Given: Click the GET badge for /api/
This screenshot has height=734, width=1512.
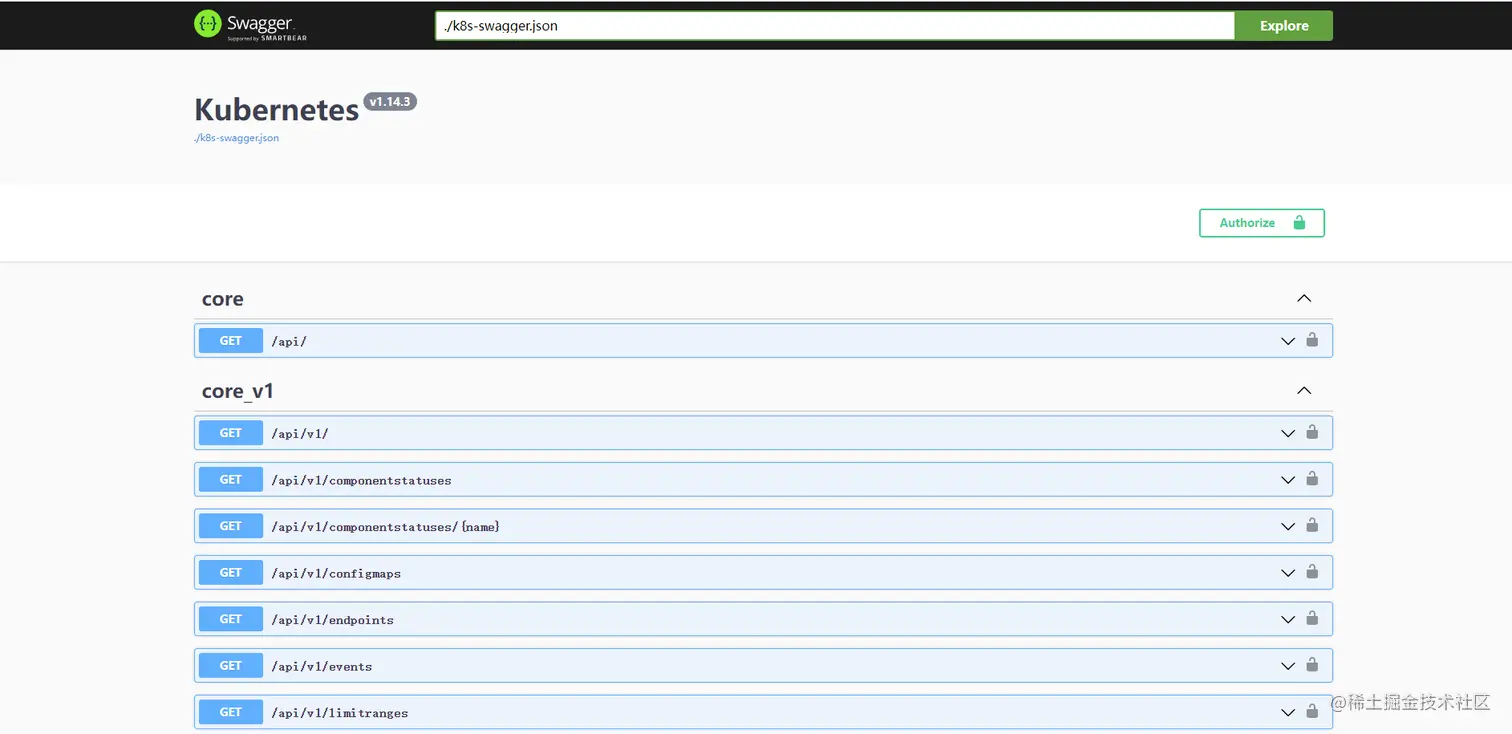Looking at the screenshot, I should click(231, 341).
